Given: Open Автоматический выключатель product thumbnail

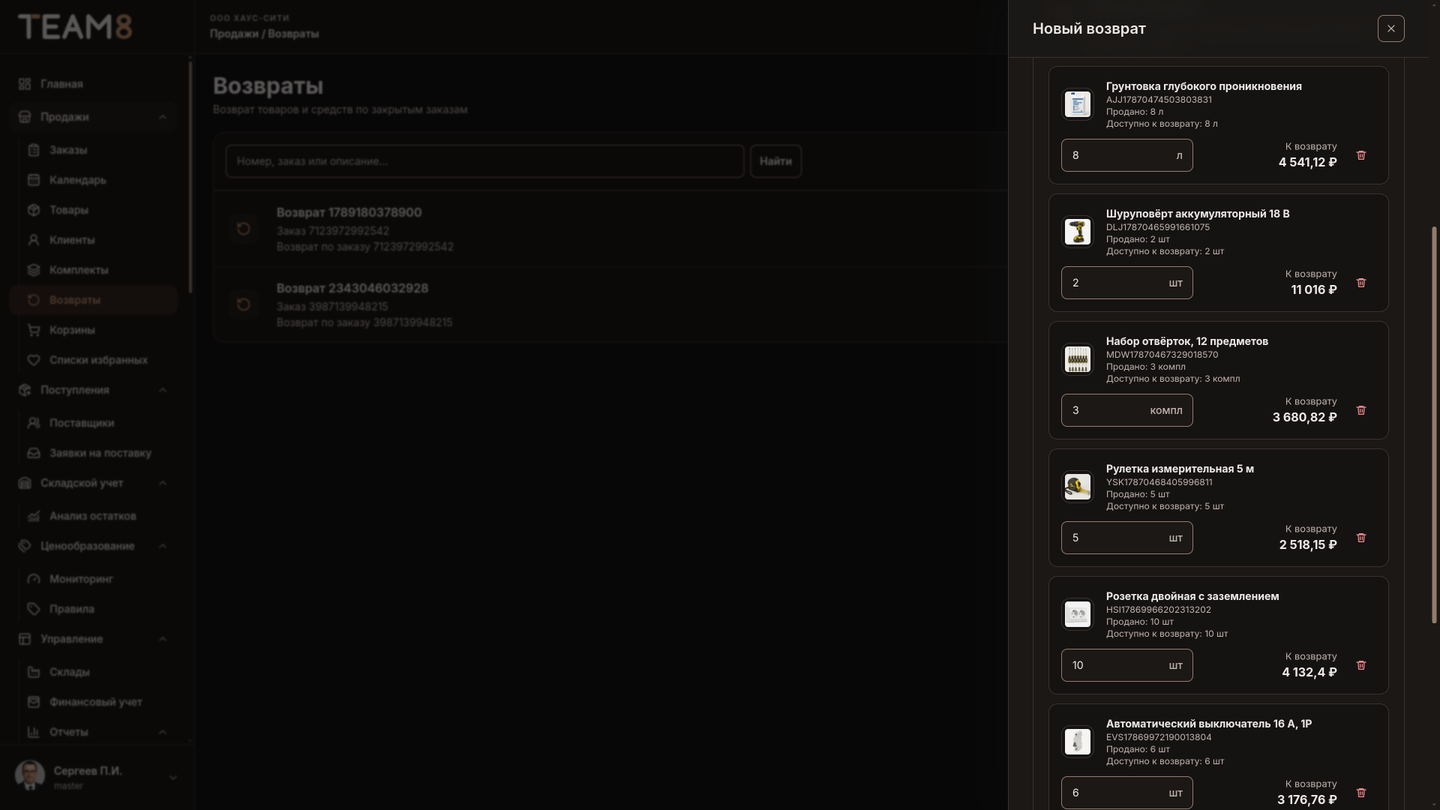Looking at the screenshot, I should (1077, 742).
